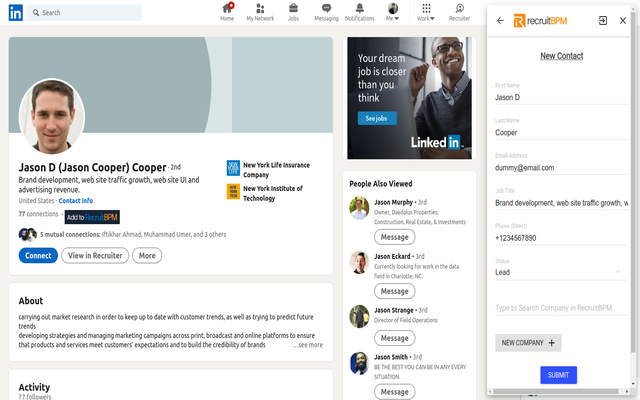Open the LinkedIn logo home icon
640x400 pixels.
coord(16,13)
